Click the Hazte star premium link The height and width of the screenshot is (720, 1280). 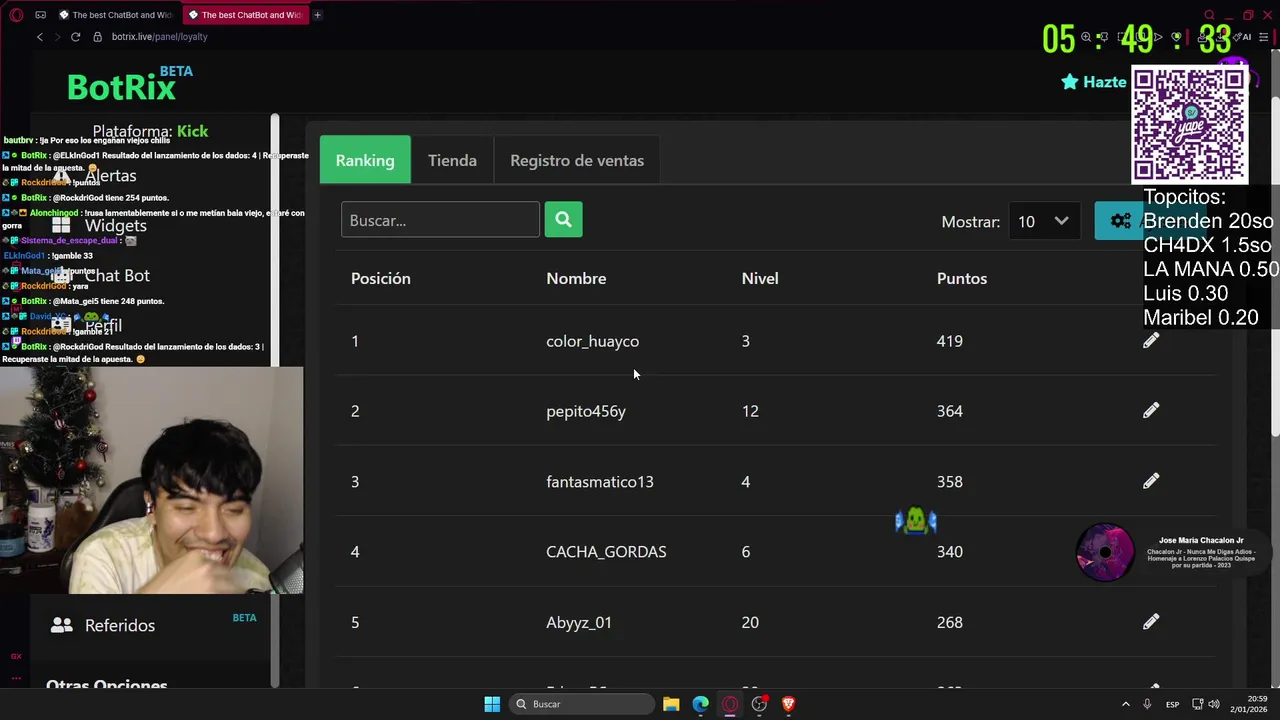click(1094, 82)
